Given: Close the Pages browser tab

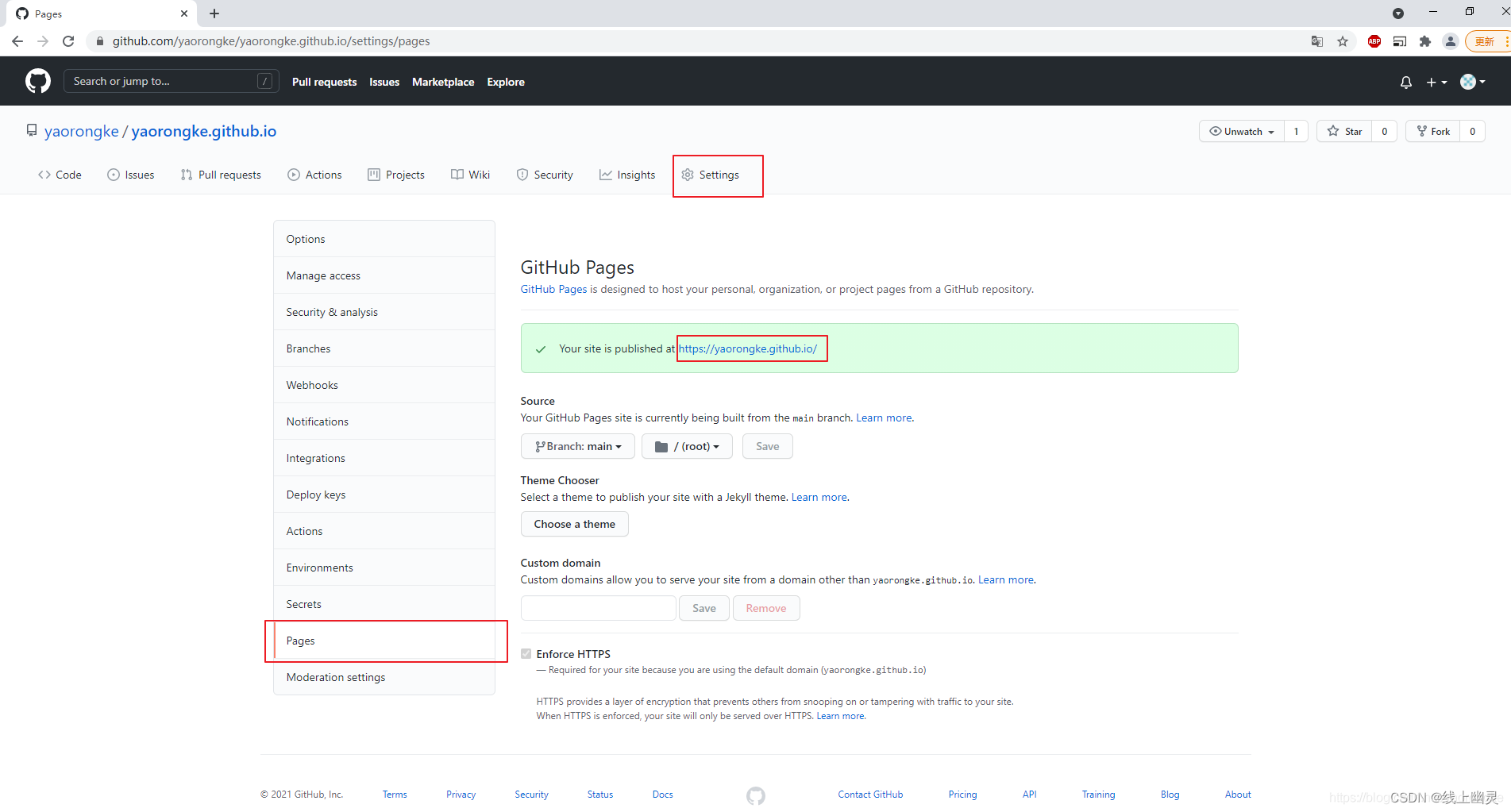Looking at the screenshot, I should coord(184,13).
